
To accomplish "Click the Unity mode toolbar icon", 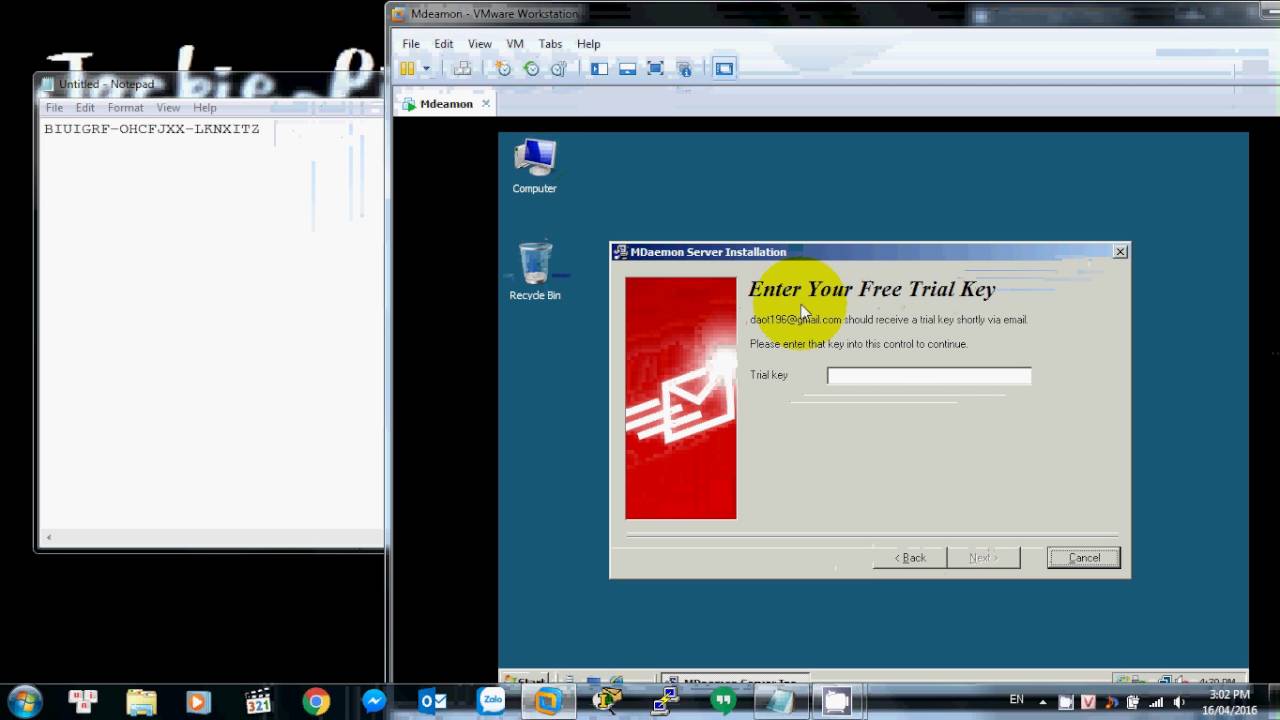I will tap(684, 69).
